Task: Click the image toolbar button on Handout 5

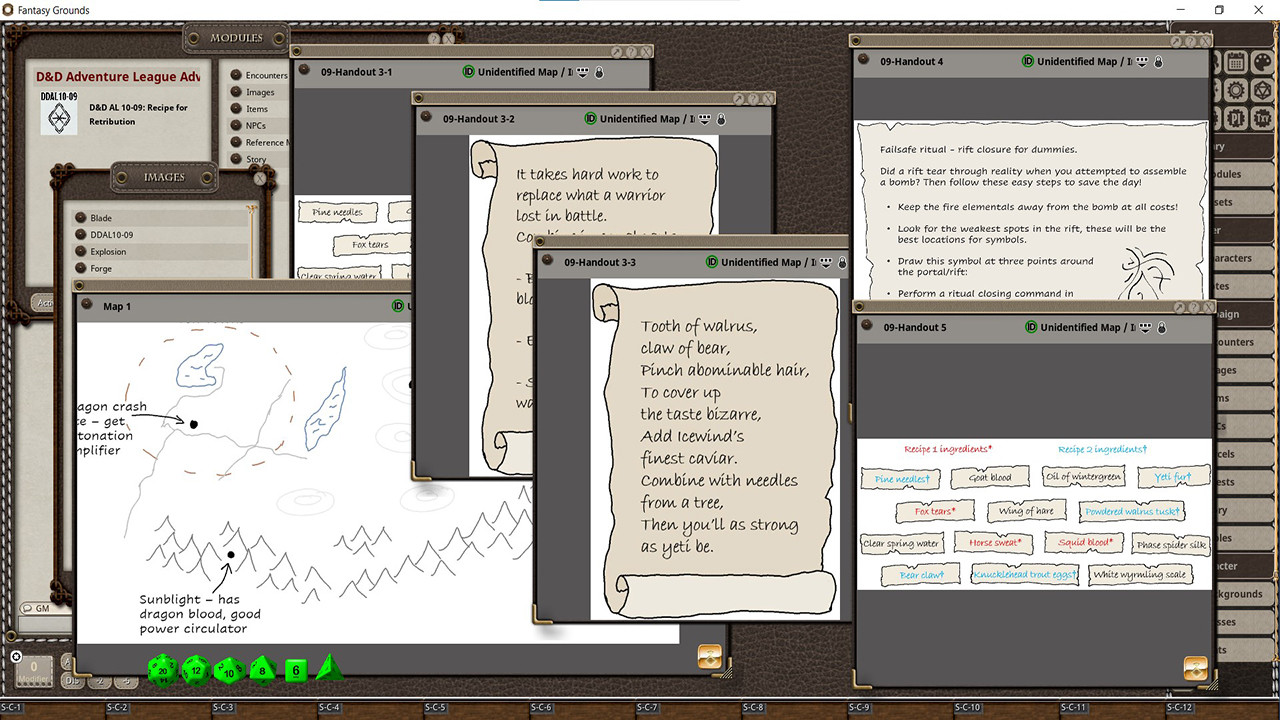Action: (1195, 667)
